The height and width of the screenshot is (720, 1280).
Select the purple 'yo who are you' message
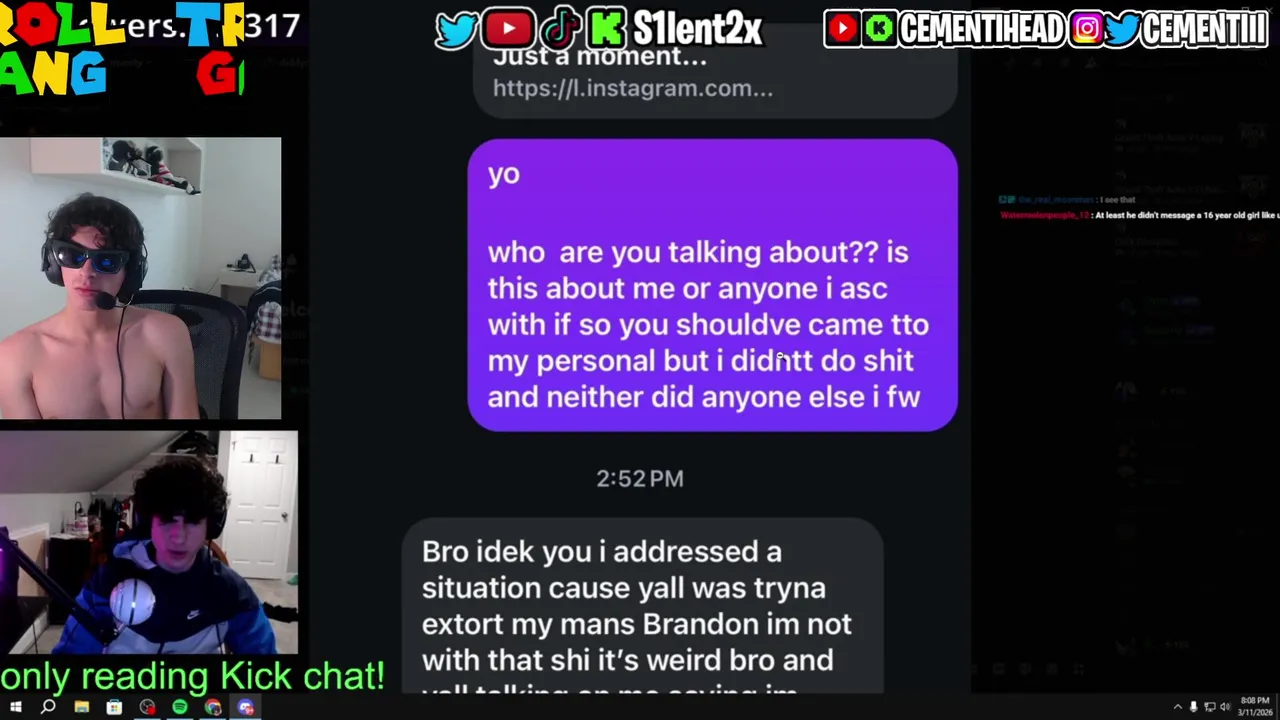(713, 285)
